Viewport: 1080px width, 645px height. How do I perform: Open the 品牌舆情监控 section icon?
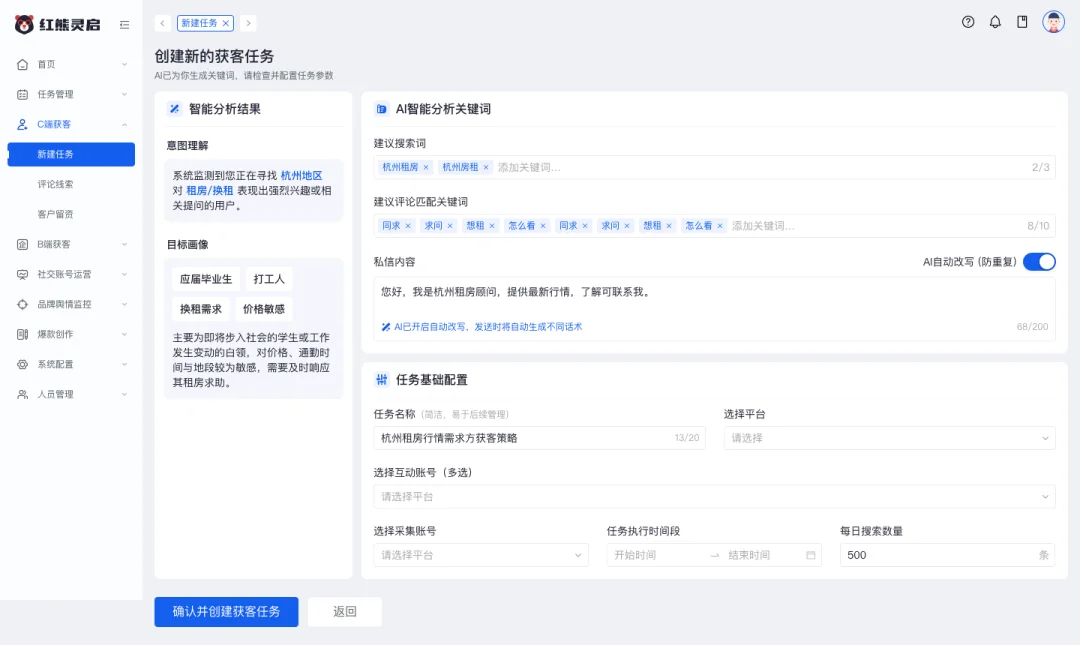point(24,304)
